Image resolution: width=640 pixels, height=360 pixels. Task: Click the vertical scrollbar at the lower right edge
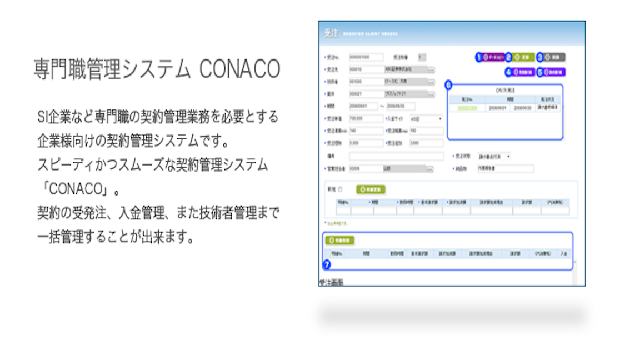[574, 273]
